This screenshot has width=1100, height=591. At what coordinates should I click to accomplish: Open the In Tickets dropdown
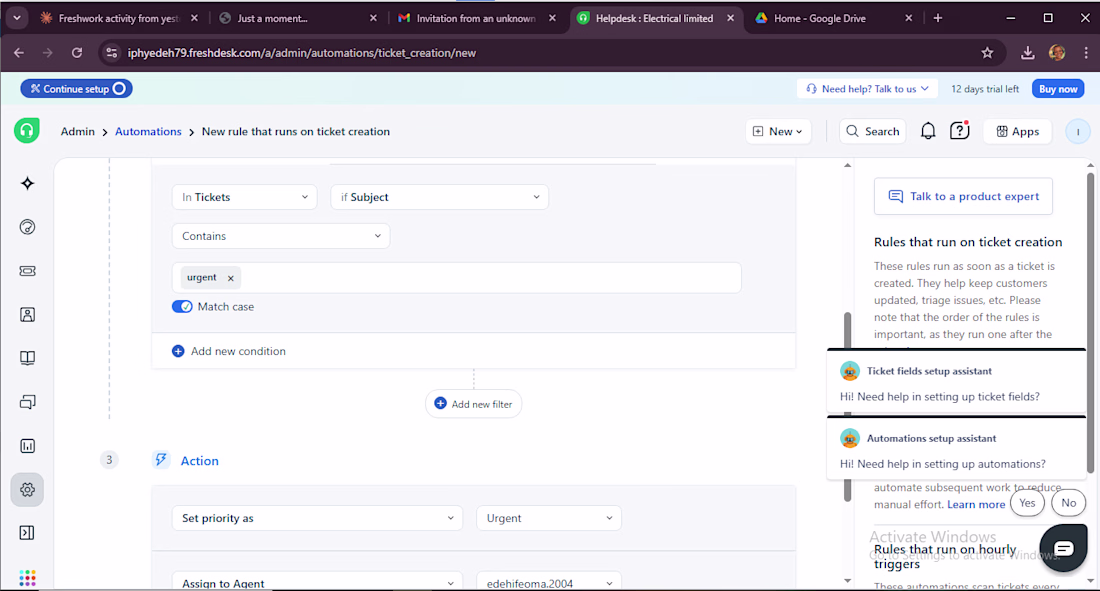[x=244, y=197]
